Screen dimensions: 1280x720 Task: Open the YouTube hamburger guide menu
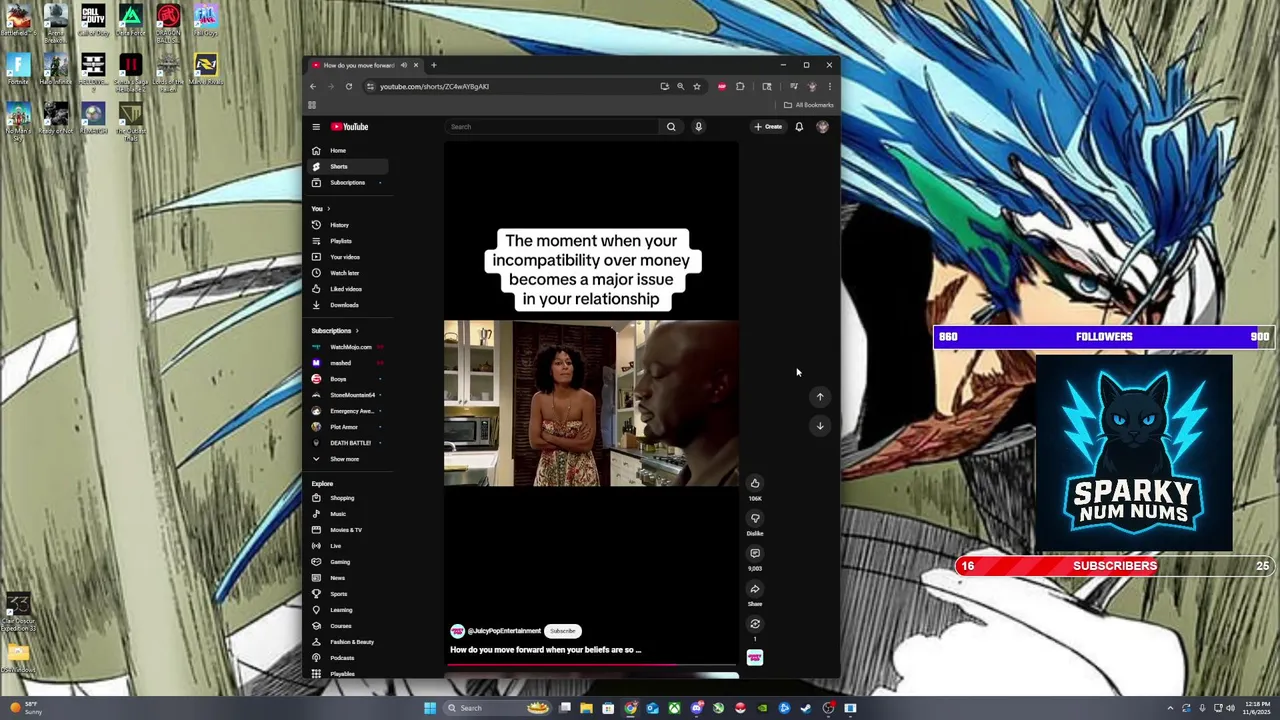(316, 127)
